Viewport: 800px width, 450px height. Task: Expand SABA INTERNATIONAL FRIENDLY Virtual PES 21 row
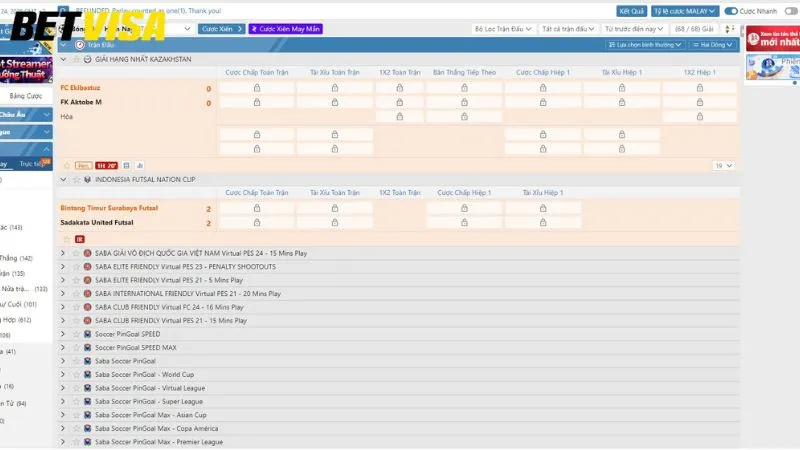63,293
